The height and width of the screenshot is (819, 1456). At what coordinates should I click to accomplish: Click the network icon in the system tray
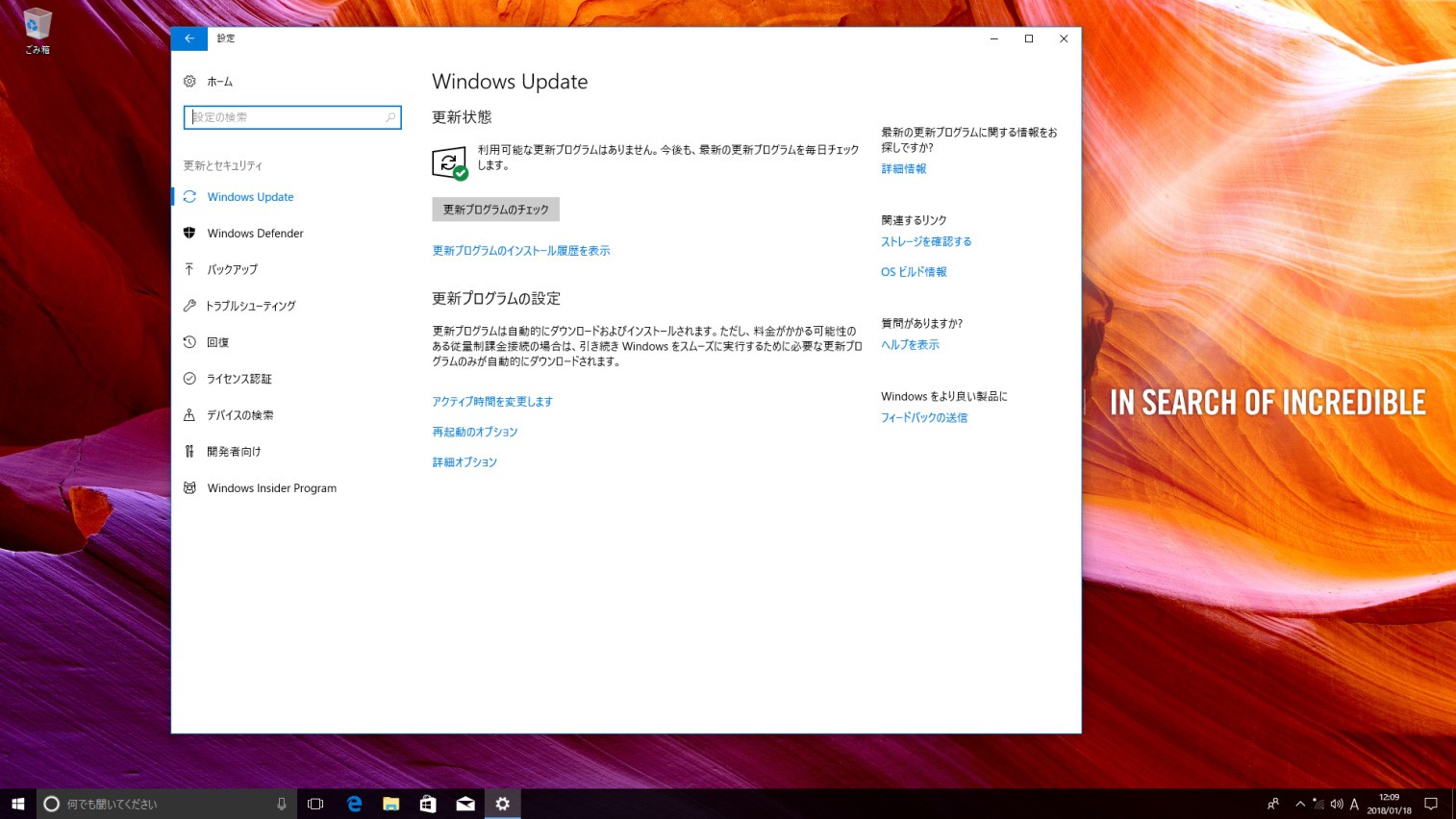1318,804
